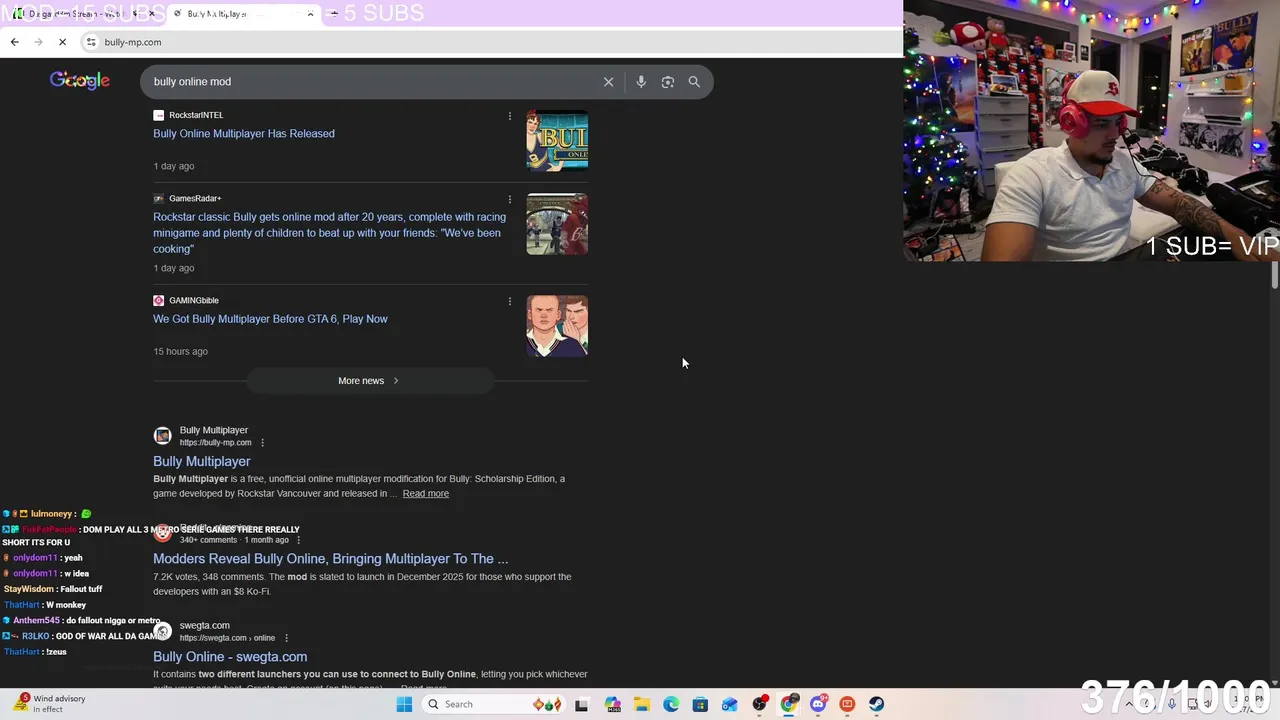
Task: Open the Wind advisory weather widget
Action: click(50, 704)
